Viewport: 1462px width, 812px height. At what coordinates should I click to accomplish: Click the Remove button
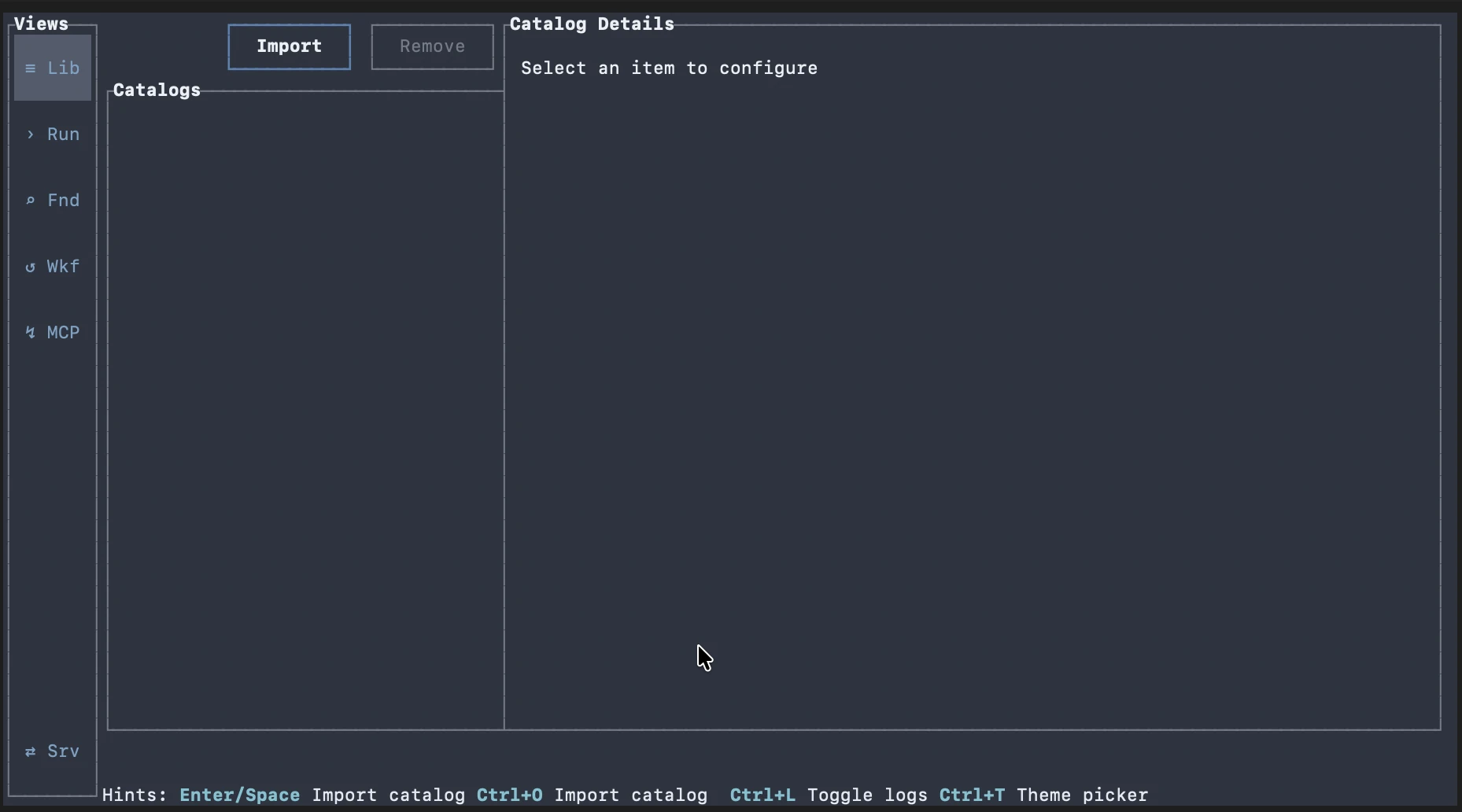(x=431, y=46)
